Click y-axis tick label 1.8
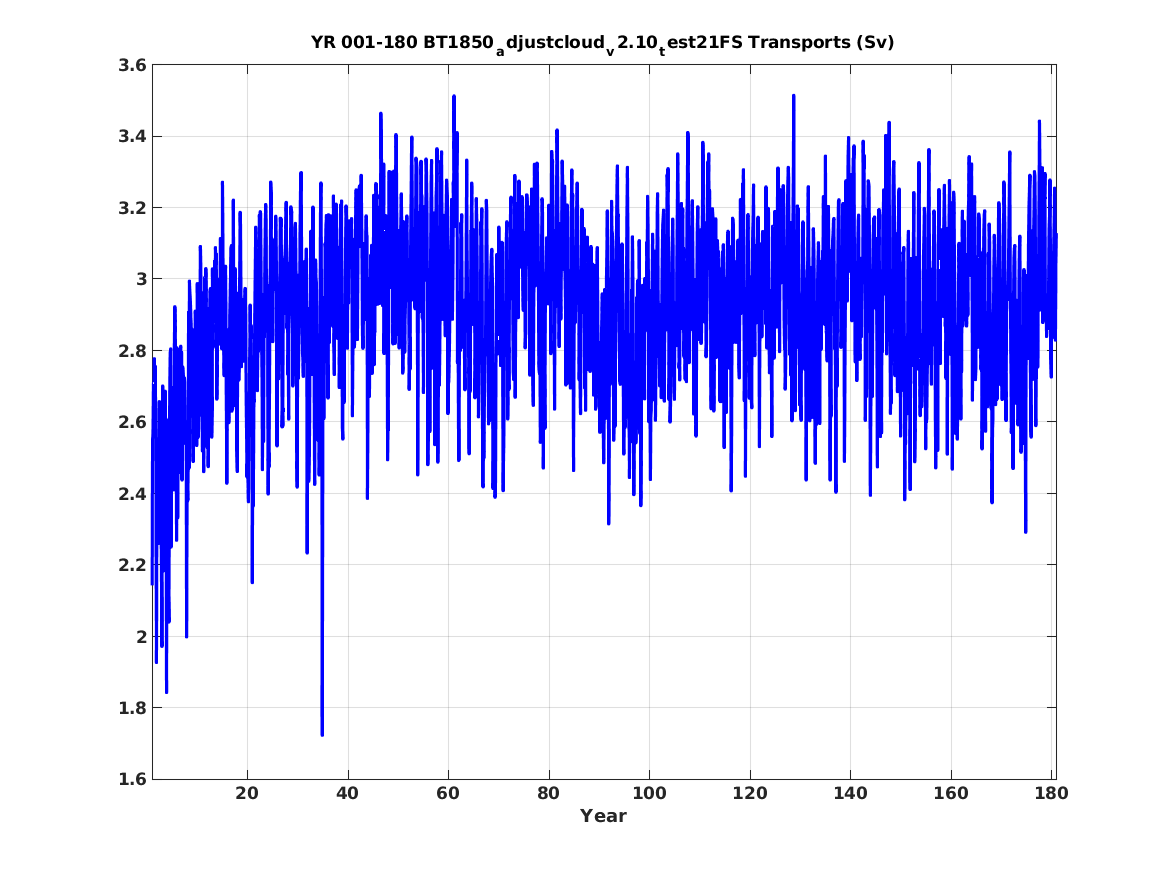This screenshot has height=875, width=1167. coord(132,708)
